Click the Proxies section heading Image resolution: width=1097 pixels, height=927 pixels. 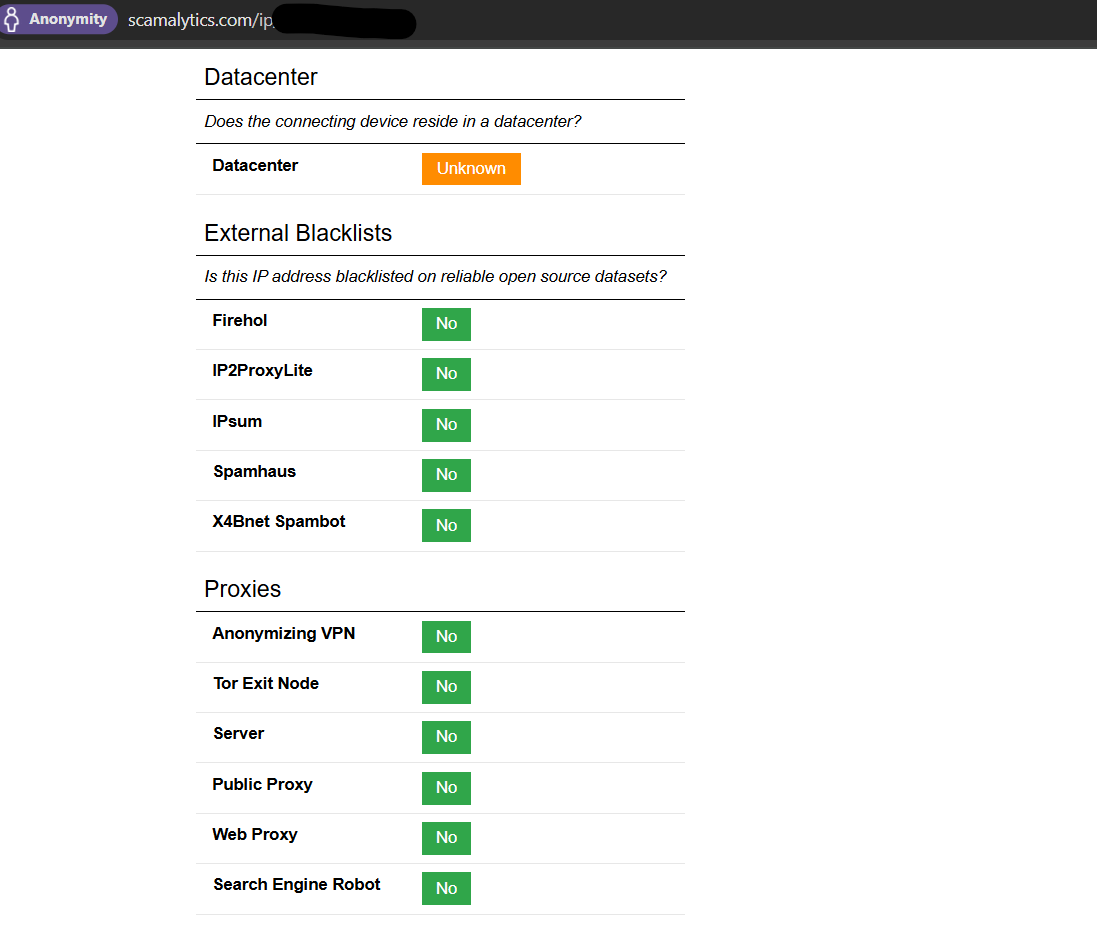tap(242, 589)
